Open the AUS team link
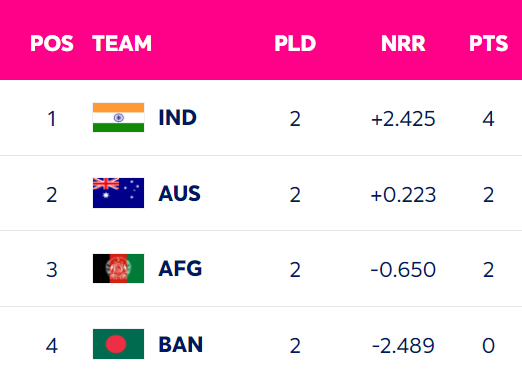This screenshot has height=379, width=522. (179, 193)
